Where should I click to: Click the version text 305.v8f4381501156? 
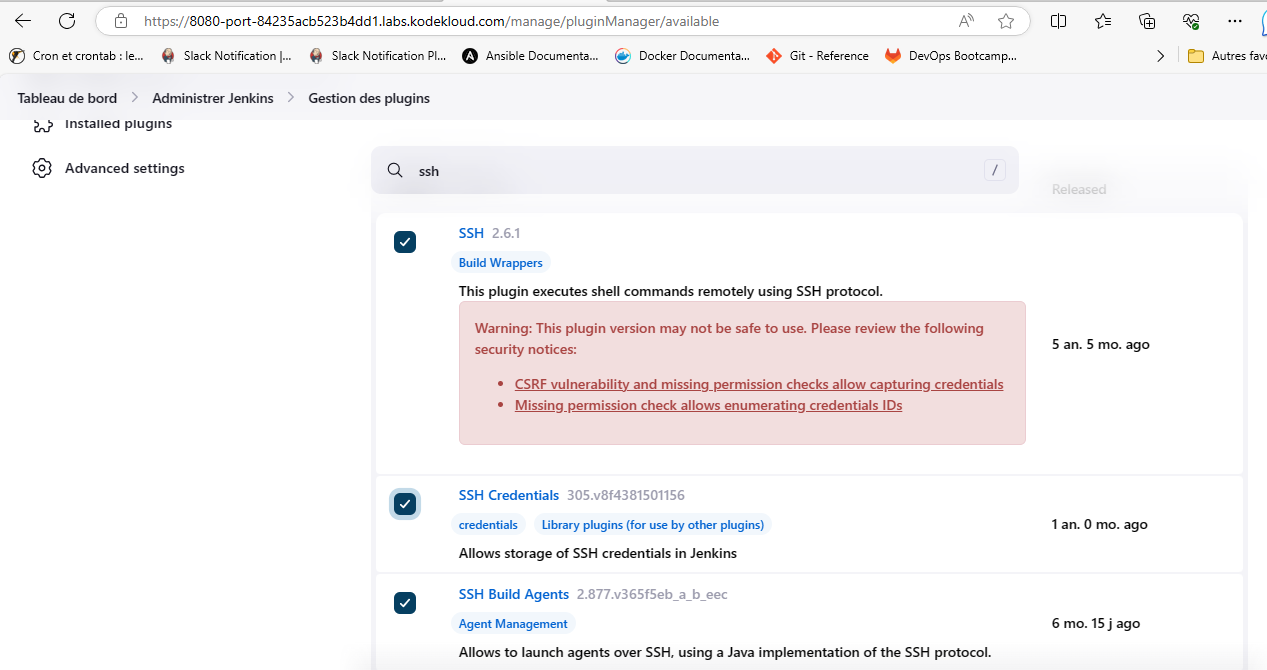[x=626, y=495]
